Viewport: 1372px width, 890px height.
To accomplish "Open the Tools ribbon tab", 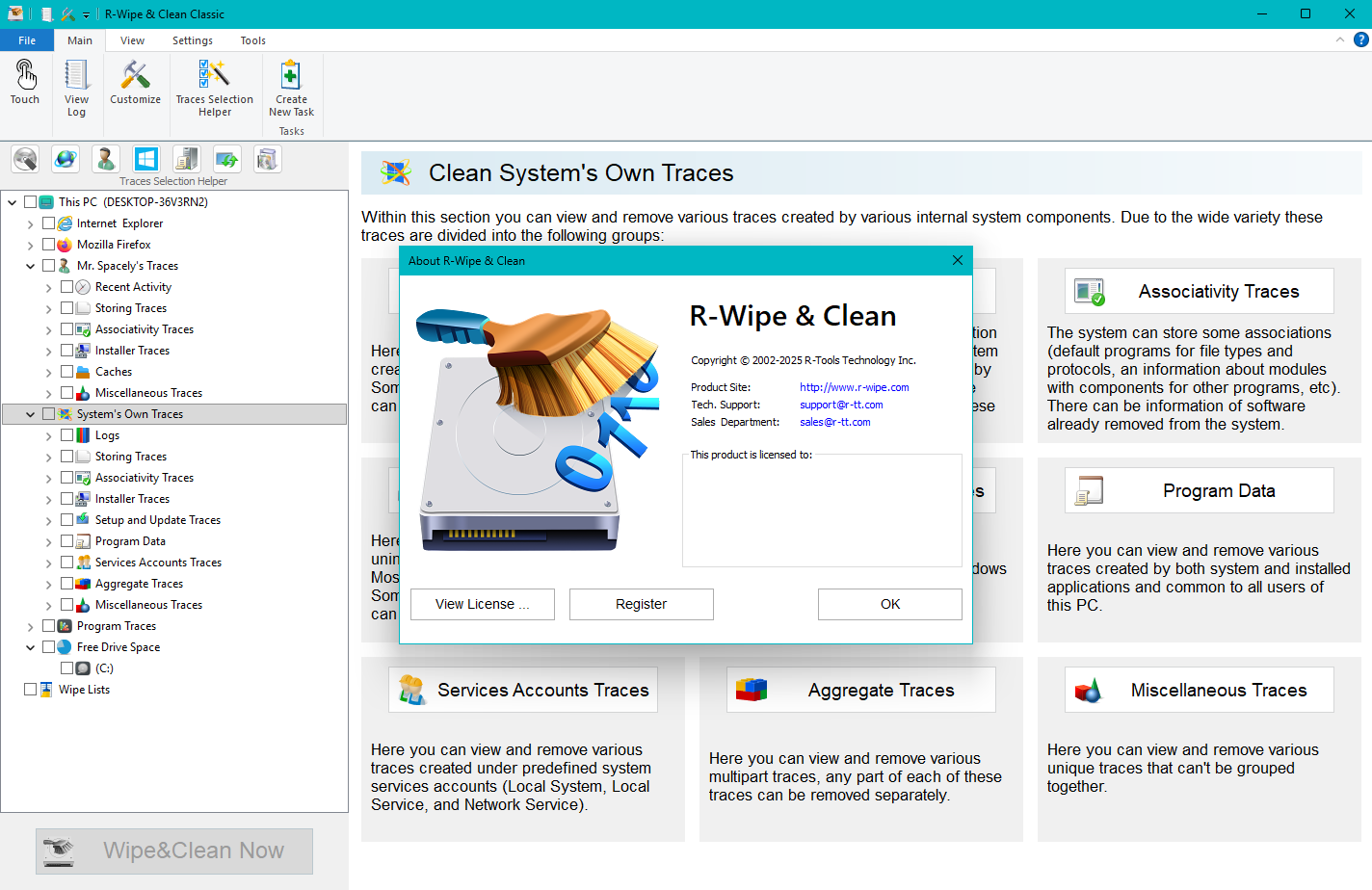I will click(x=253, y=40).
